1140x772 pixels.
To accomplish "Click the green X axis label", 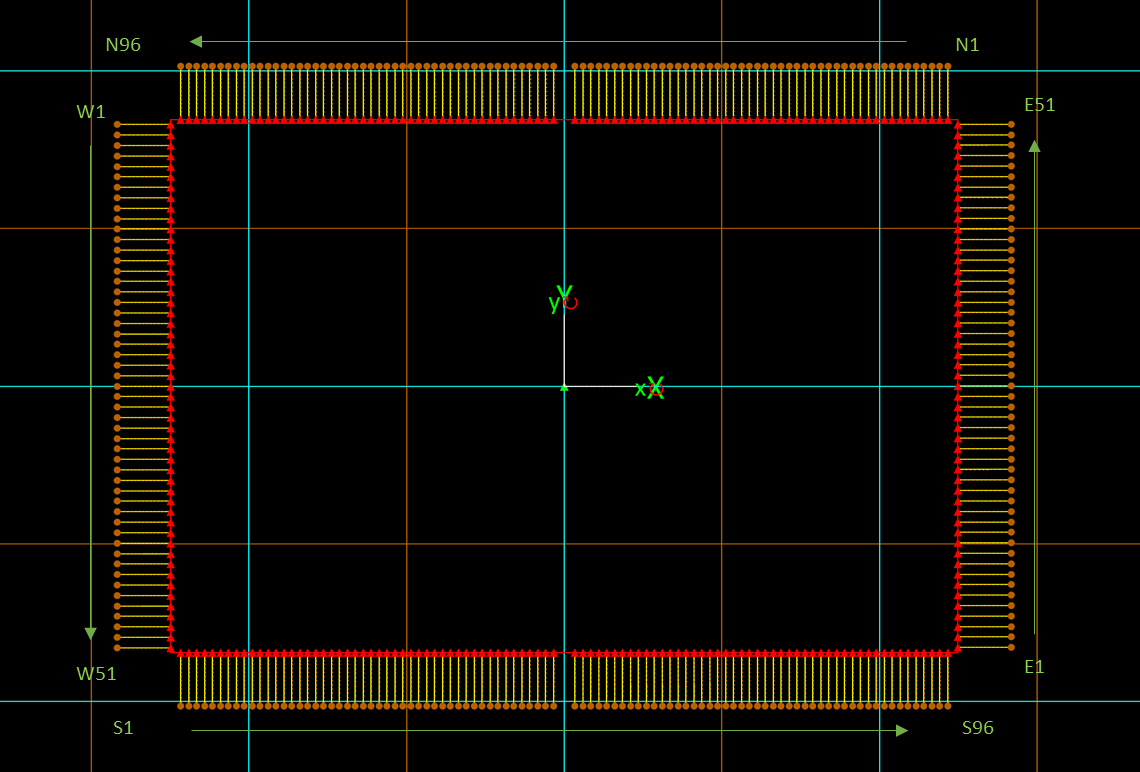I will pos(655,387).
